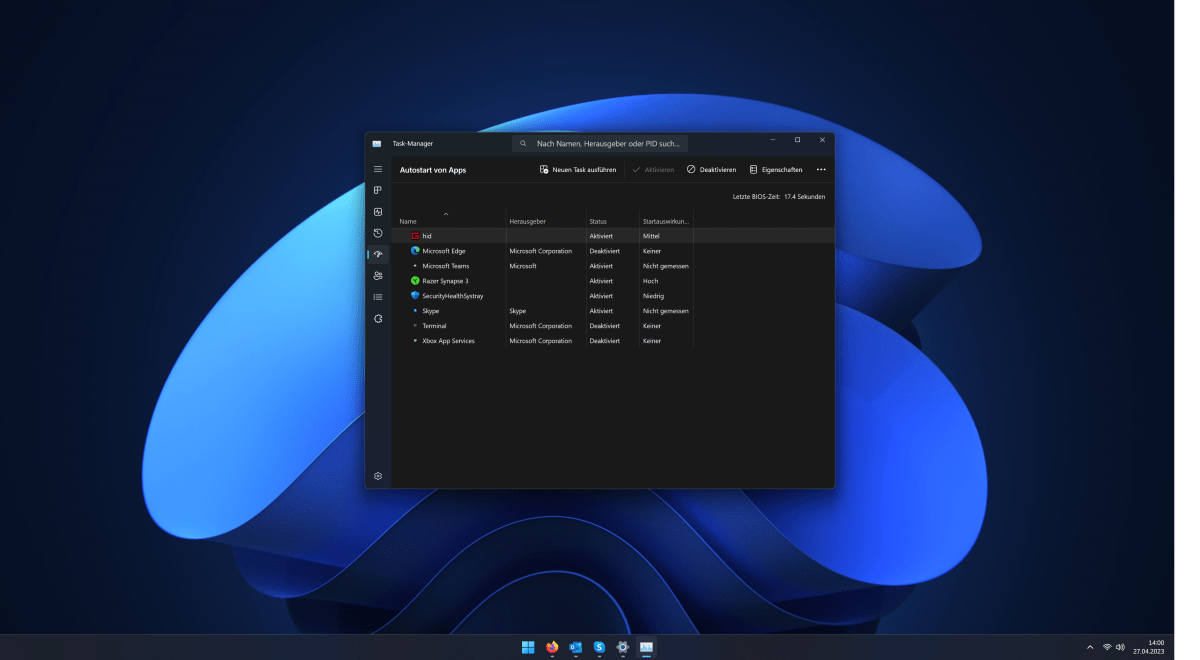Click the 'Niedrig' impact of SecurityHealthSystray

653,296
